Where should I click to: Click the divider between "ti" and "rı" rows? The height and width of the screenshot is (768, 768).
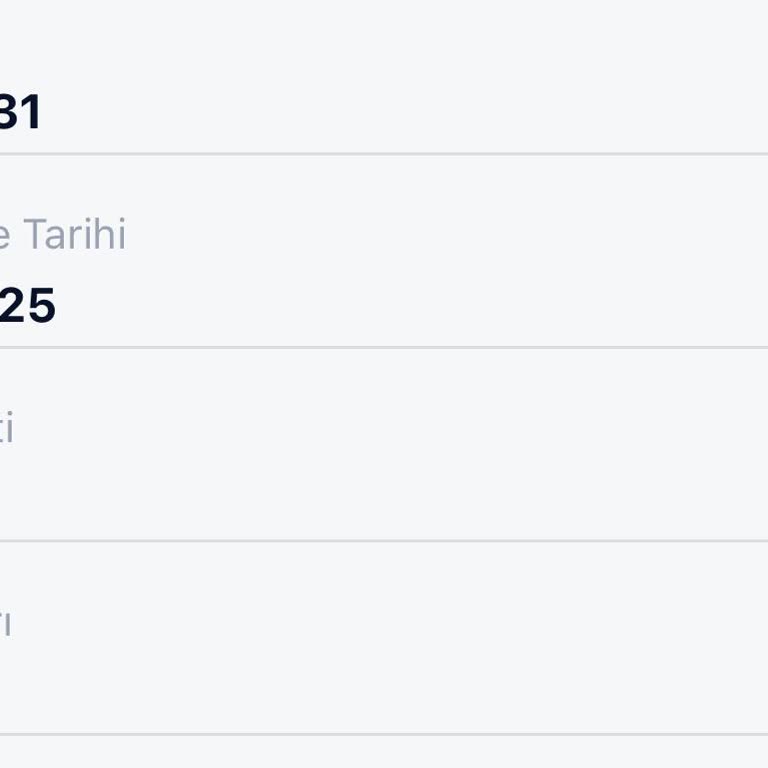384,541
